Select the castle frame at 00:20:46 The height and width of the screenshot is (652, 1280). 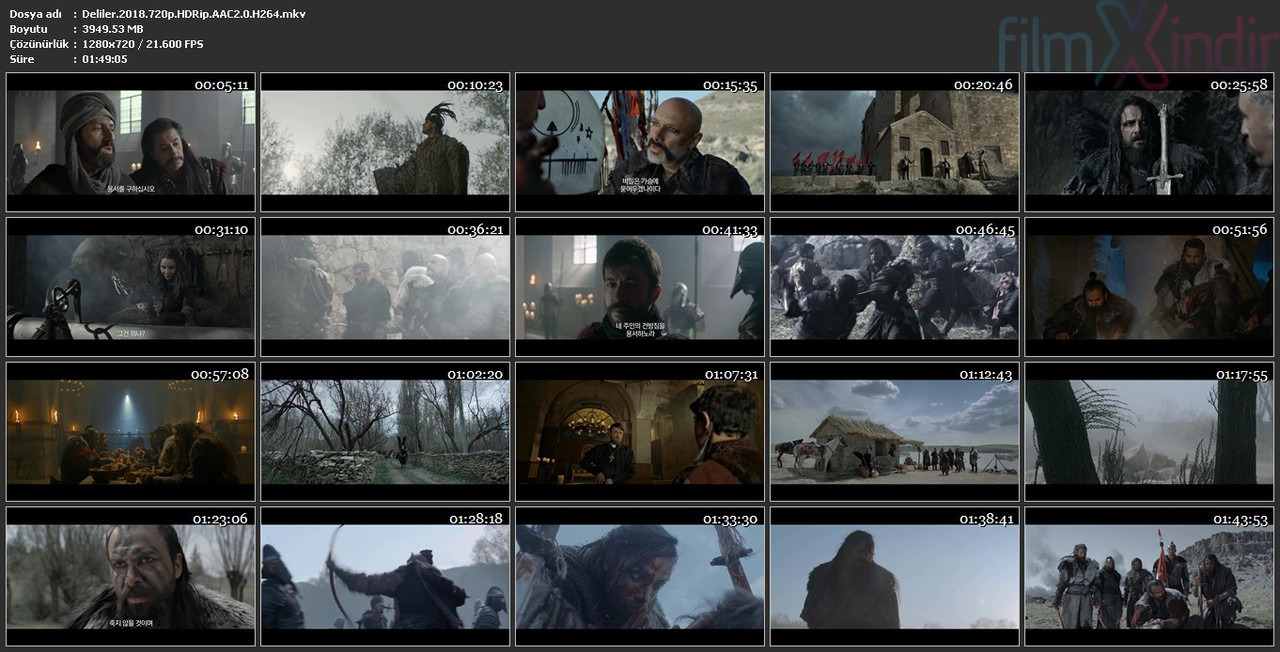(x=895, y=142)
